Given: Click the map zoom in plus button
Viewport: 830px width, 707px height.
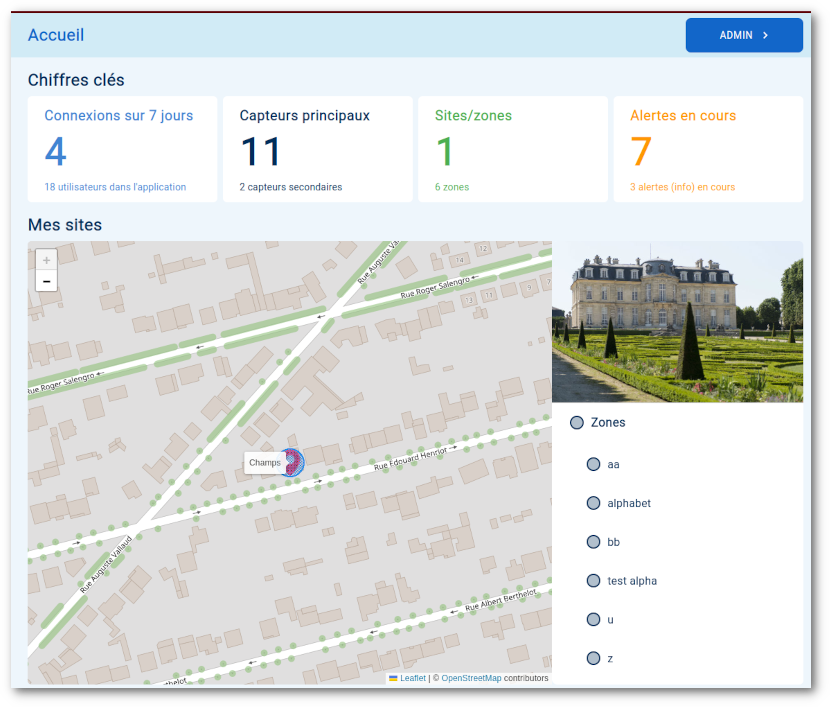Looking at the screenshot, I should (x=46, y=260).
